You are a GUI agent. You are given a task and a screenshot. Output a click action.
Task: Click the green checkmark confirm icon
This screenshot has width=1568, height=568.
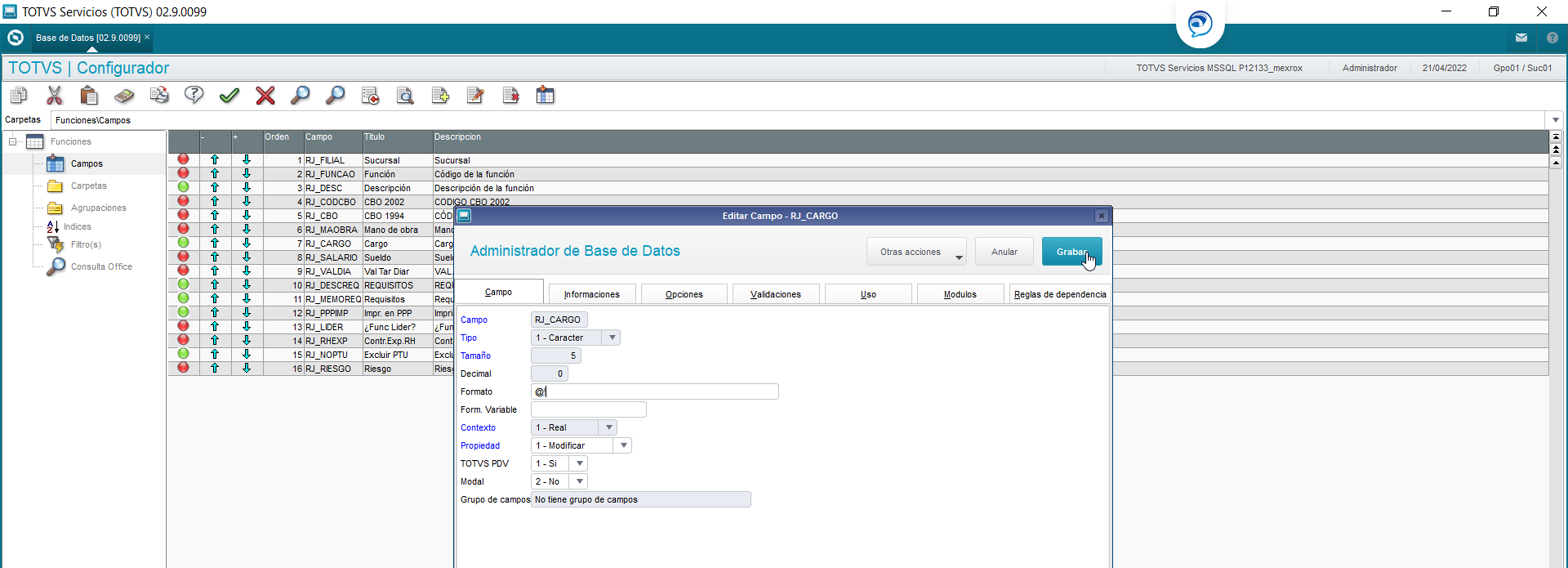coord(229,96)
